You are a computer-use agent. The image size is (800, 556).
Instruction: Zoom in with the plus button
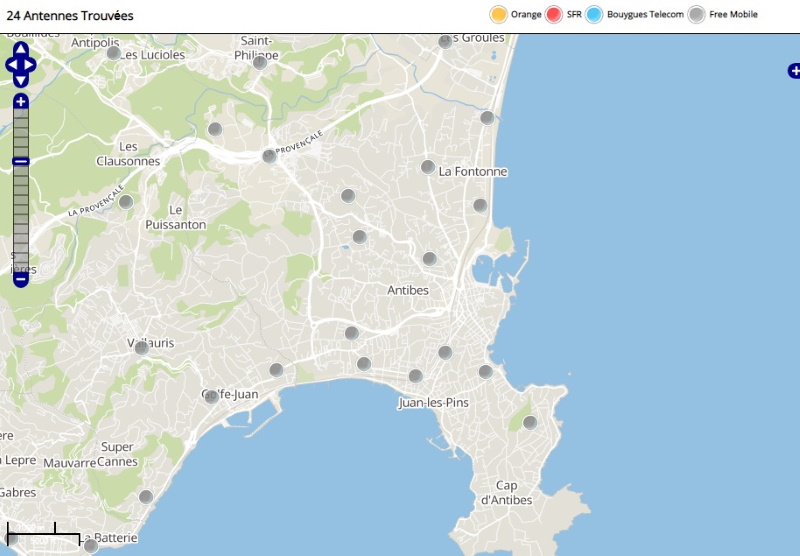pos(20,102)
